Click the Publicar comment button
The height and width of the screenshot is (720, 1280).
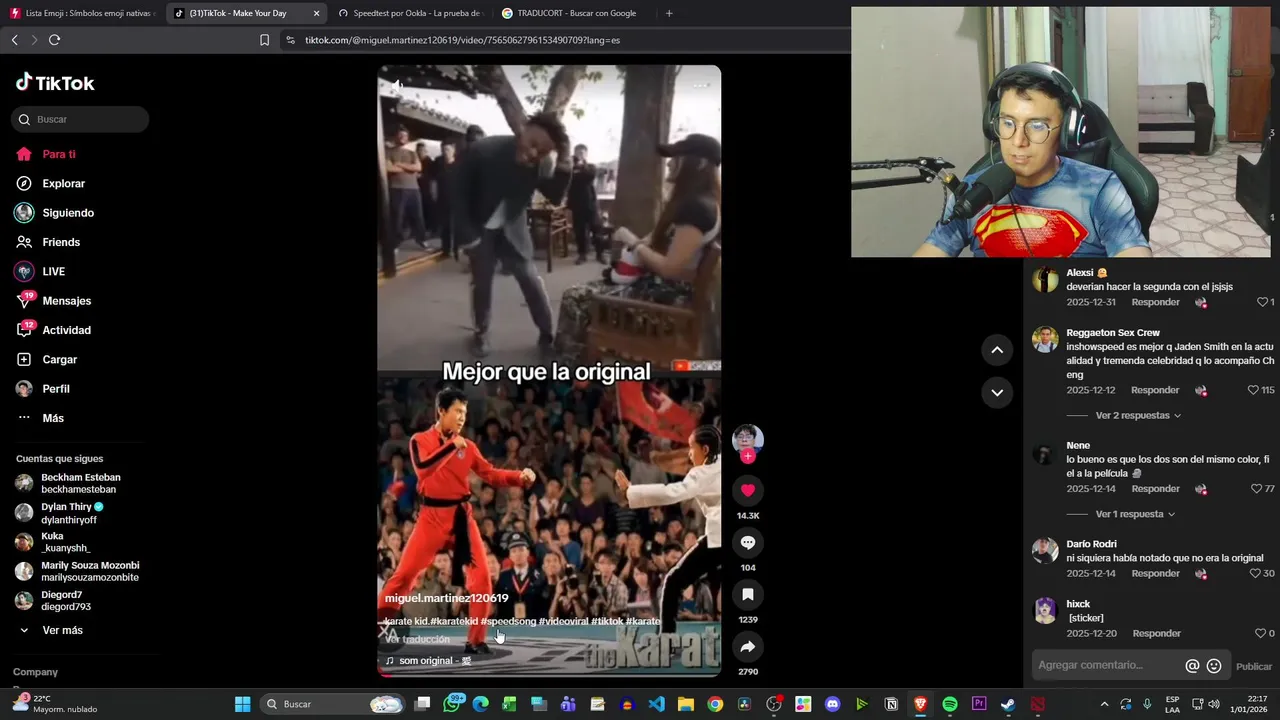coord(1254,667)
